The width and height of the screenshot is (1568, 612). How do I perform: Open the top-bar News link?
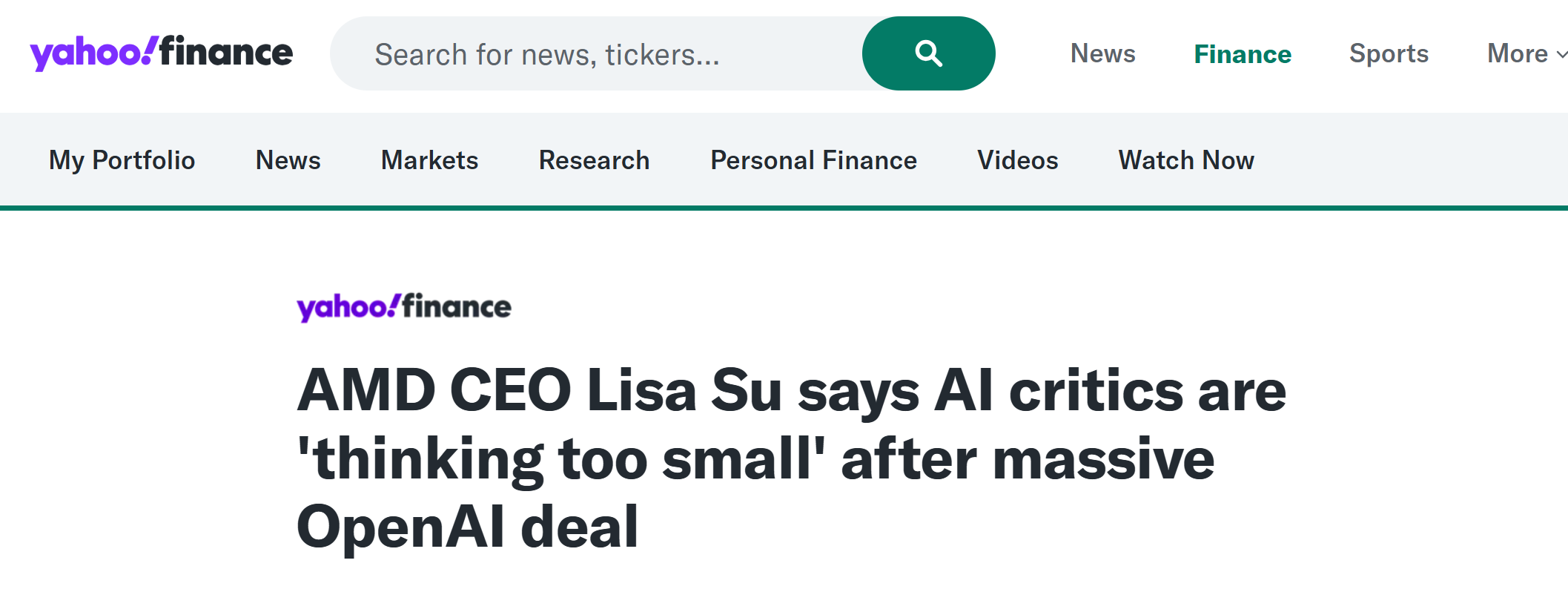tap(1102, 53)
